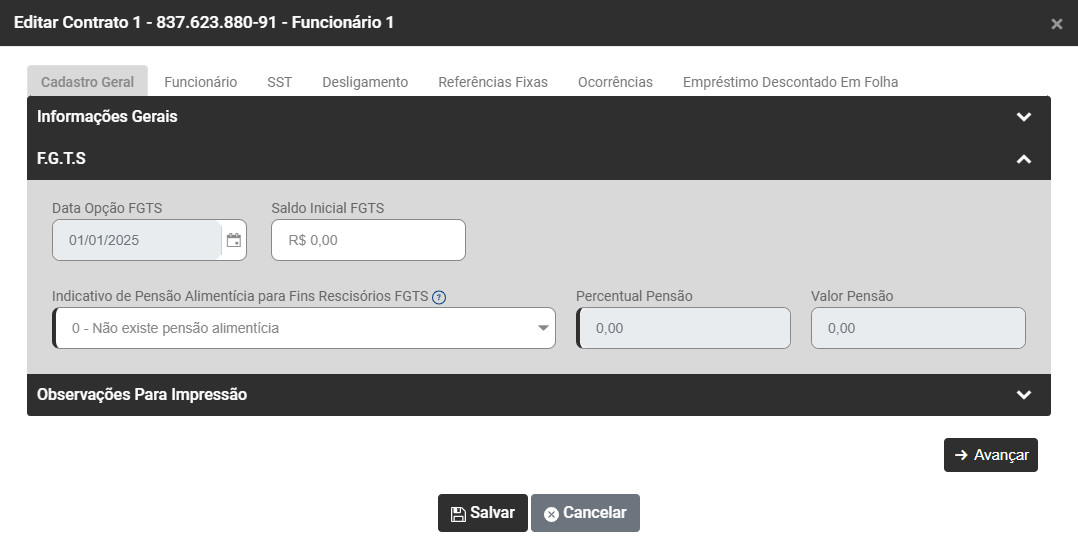
Task: Go to the Desligamento tab
Action: click(x=365, y=82)
